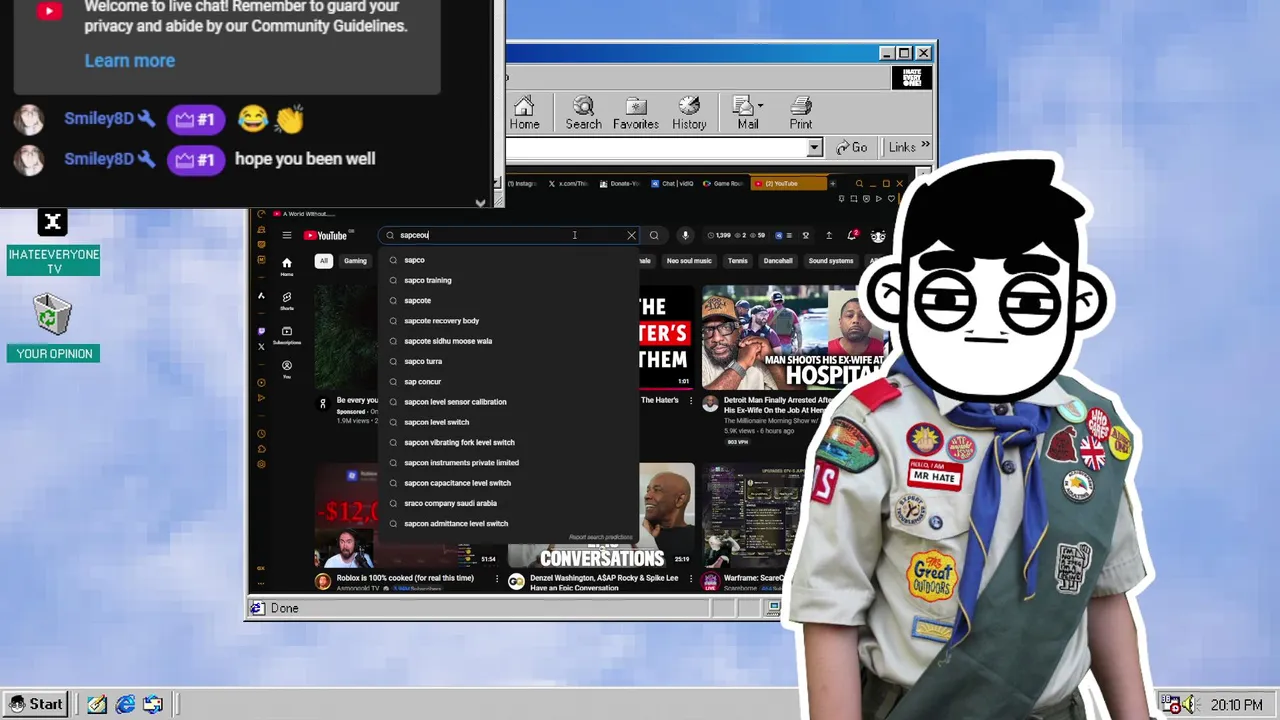
Task: Open options for Roblox is 100% cooked video
Action: click(x=497, y=578)
